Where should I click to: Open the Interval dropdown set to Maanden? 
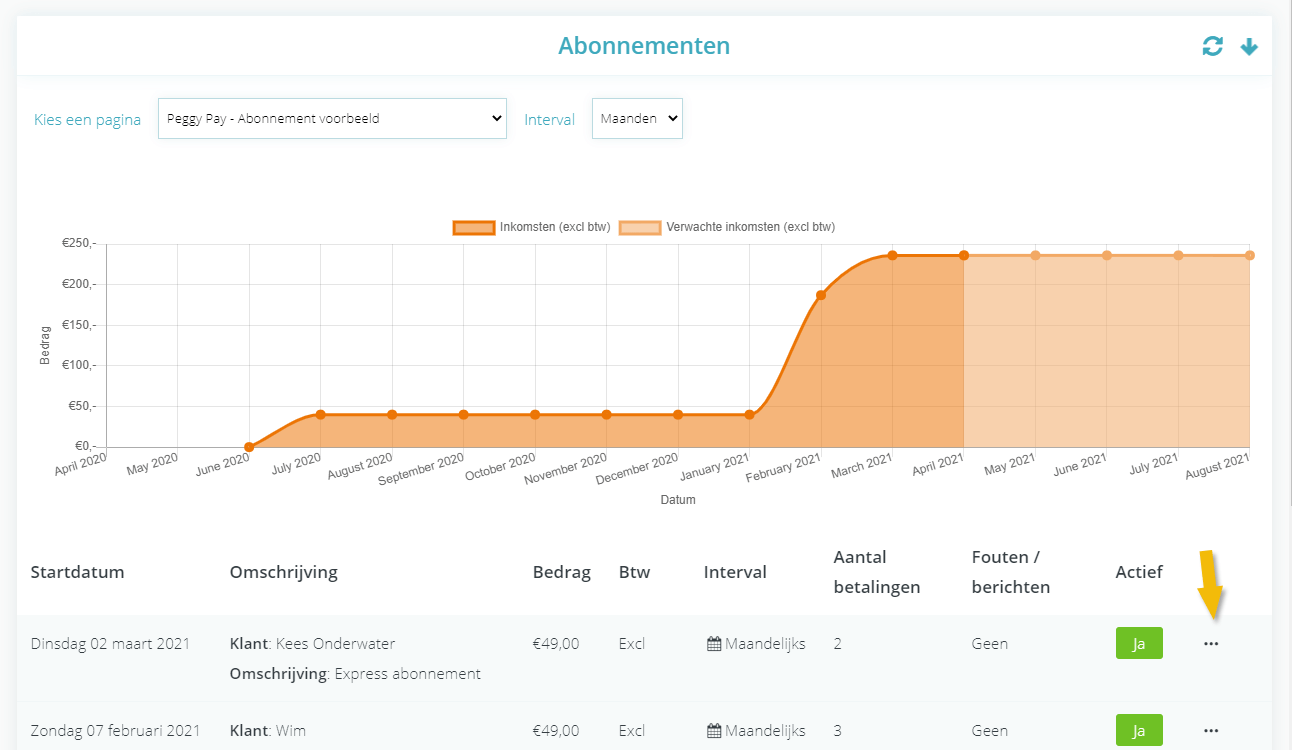point(637,118)
